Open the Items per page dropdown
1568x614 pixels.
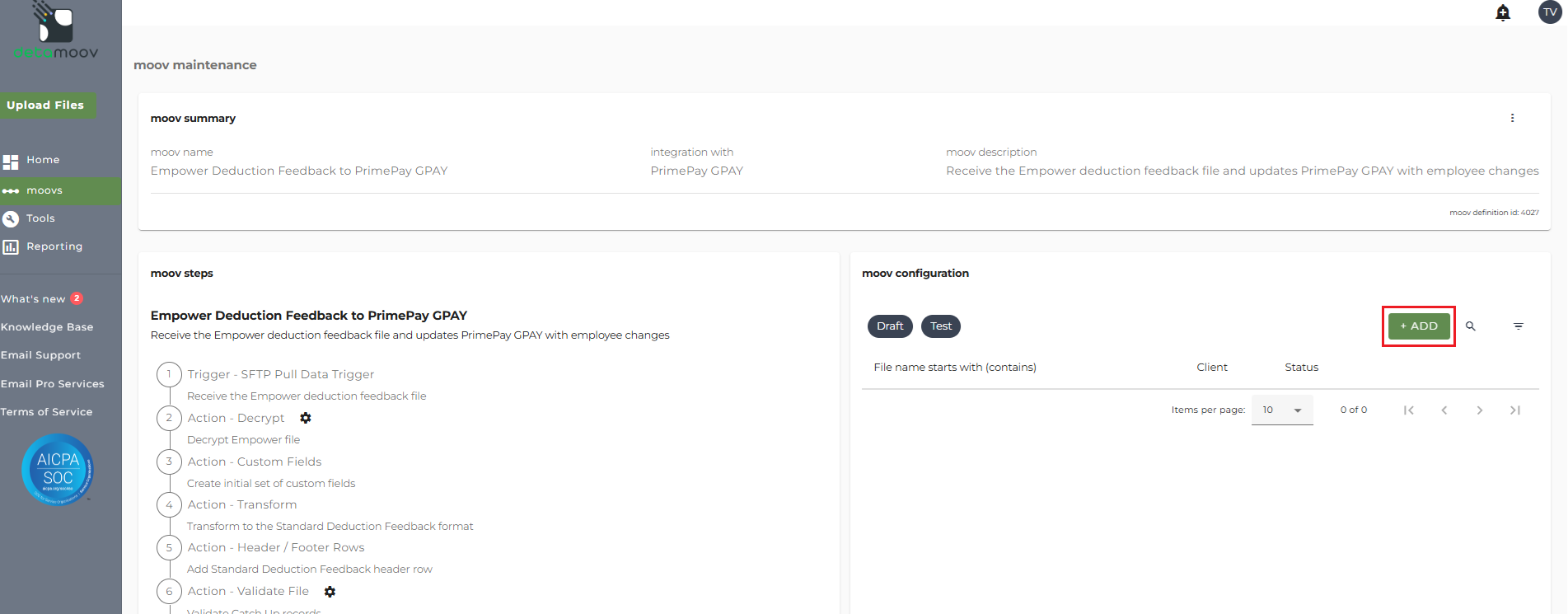pos(1282,410)
